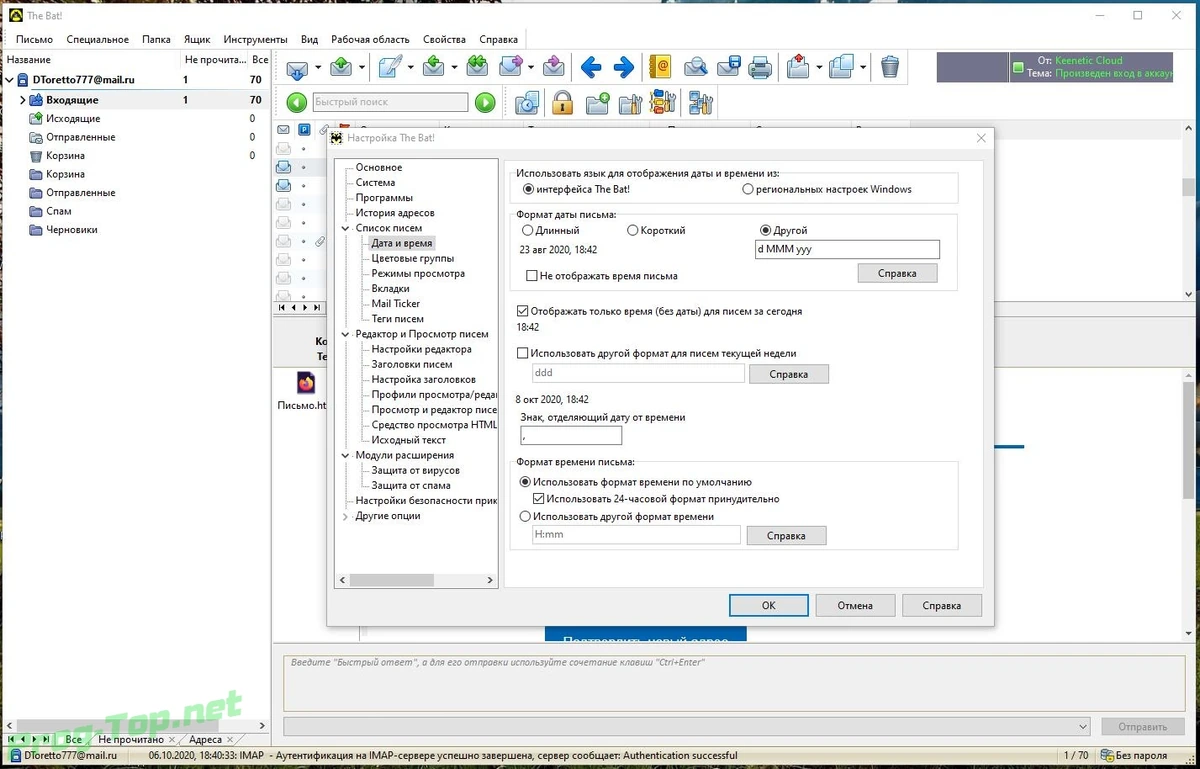Click the Move to folder icon
This screenshot has height=769, width=1200.
(x=798, y=68)
